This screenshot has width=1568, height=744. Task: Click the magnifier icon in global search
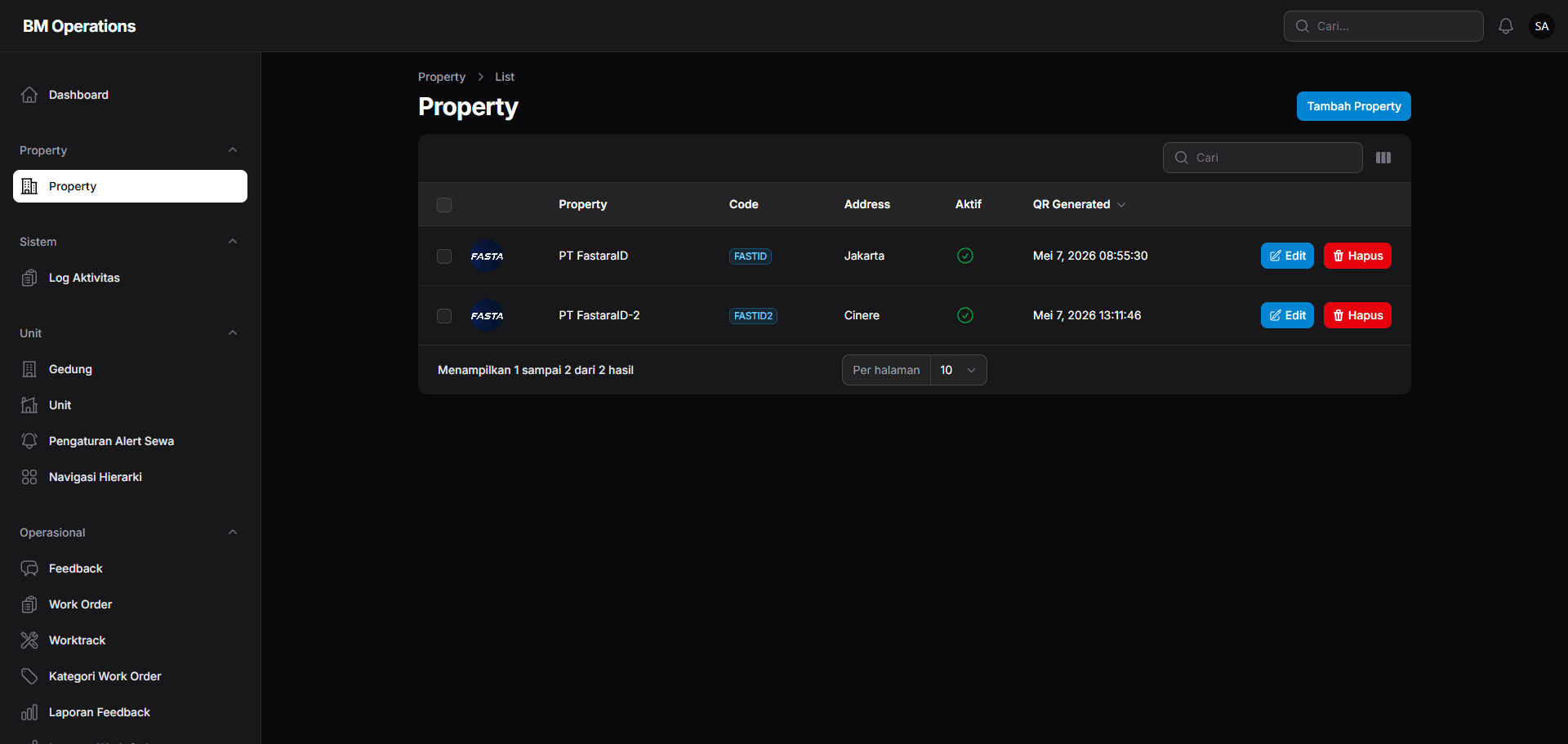(x=1303, y=26)
